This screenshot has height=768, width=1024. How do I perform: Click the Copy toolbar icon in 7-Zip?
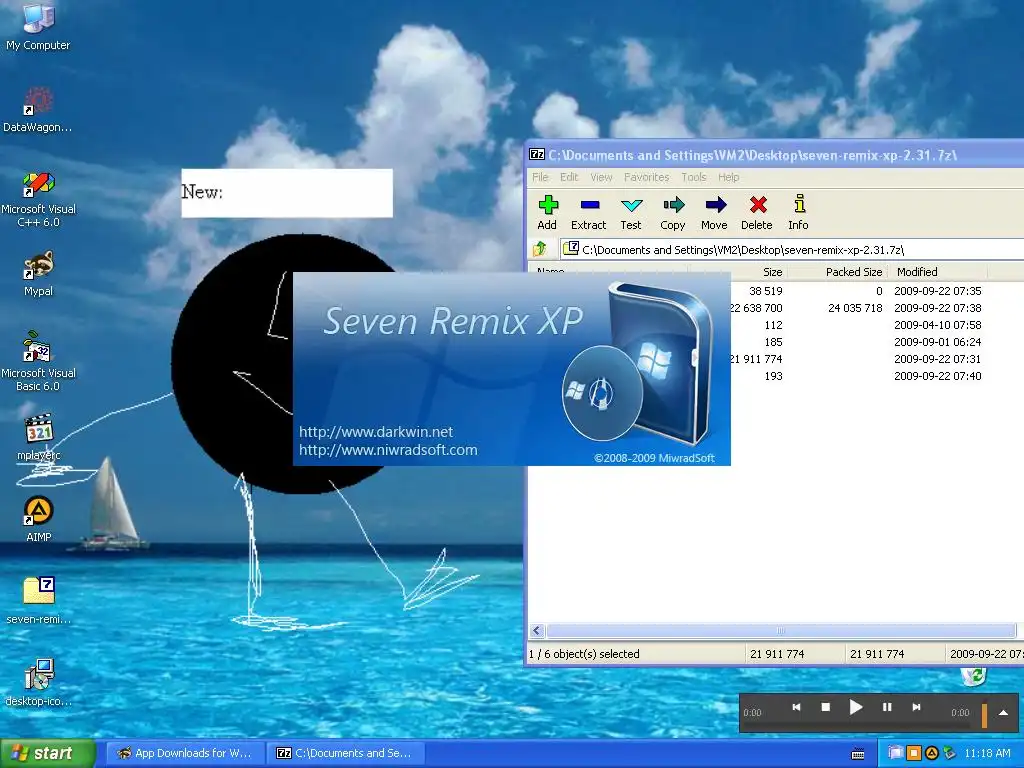tap(673, 212)
